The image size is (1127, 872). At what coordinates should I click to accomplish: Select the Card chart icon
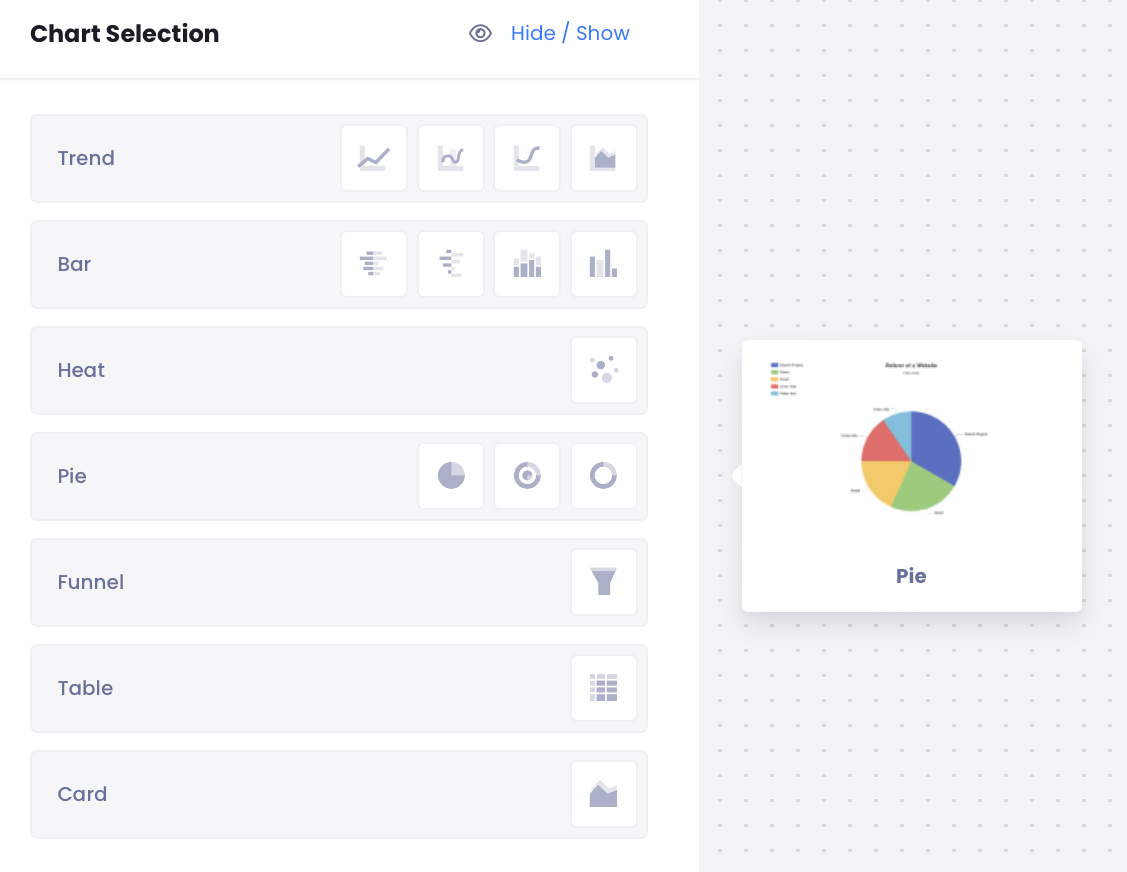[x=604, y=794]
